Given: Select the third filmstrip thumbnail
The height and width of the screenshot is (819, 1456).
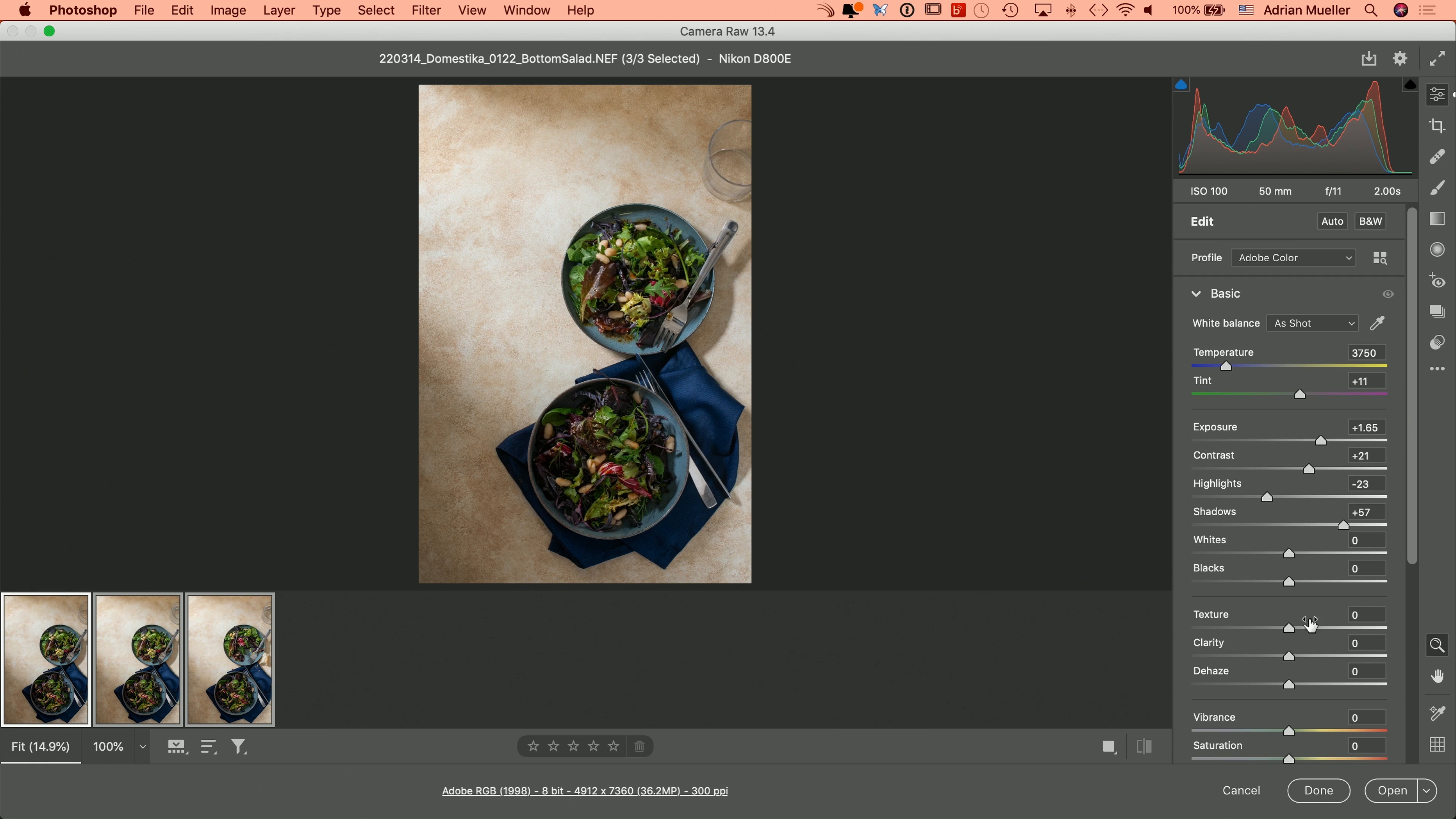Looking at the screenshot, I should 230,660.
